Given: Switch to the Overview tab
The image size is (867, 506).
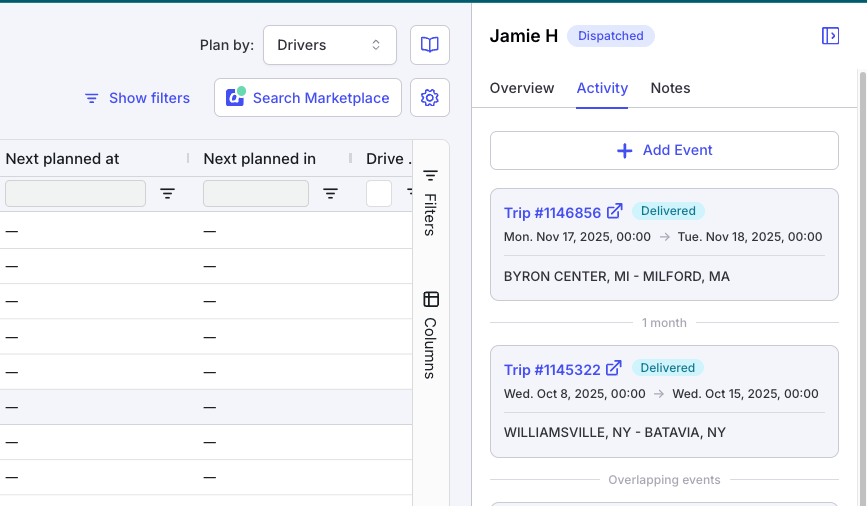Looking at the screenshot, I should point(521,88).
